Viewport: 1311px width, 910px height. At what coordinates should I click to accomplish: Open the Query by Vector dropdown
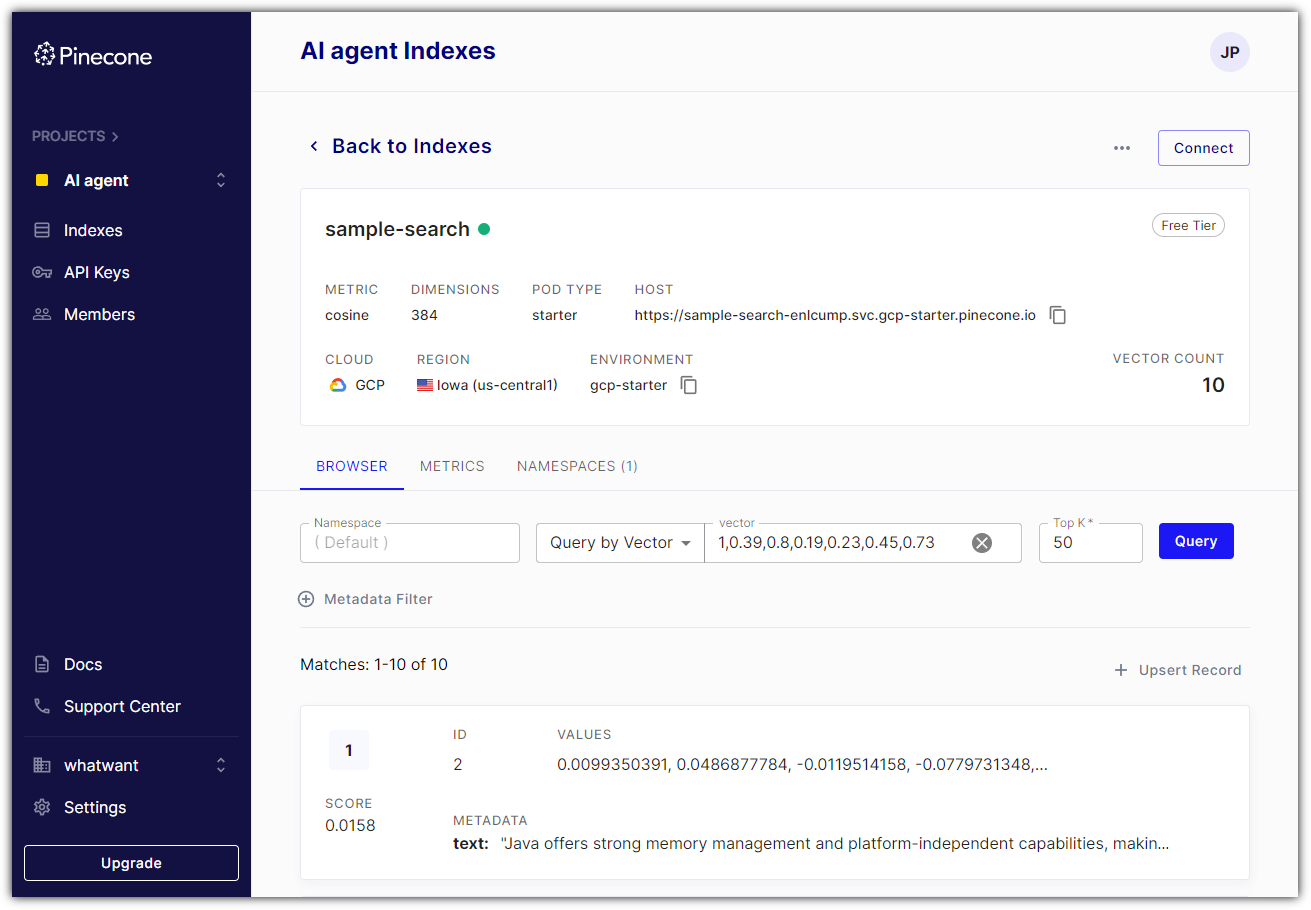620,543
